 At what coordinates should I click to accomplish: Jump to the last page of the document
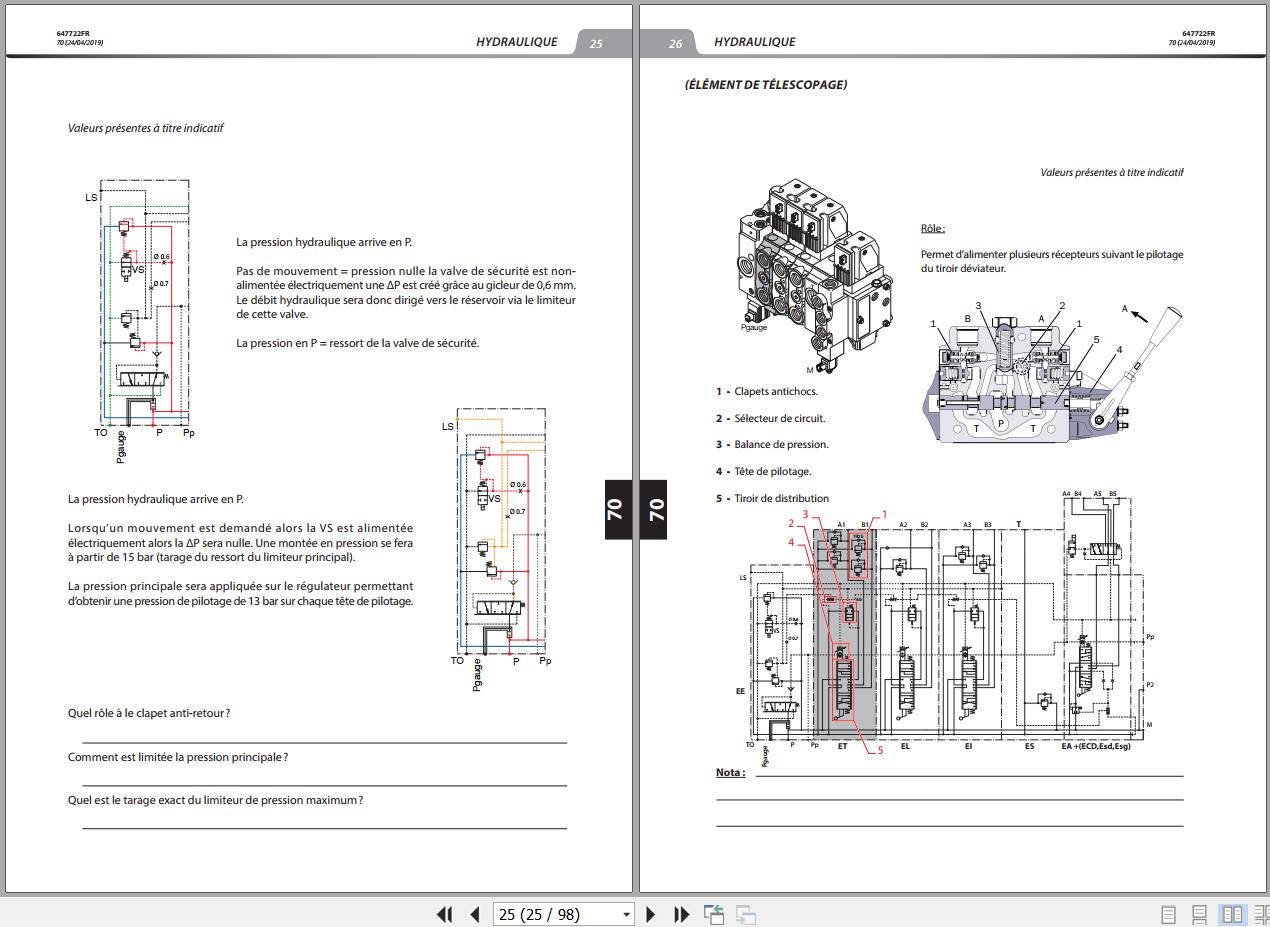(682, 914)
